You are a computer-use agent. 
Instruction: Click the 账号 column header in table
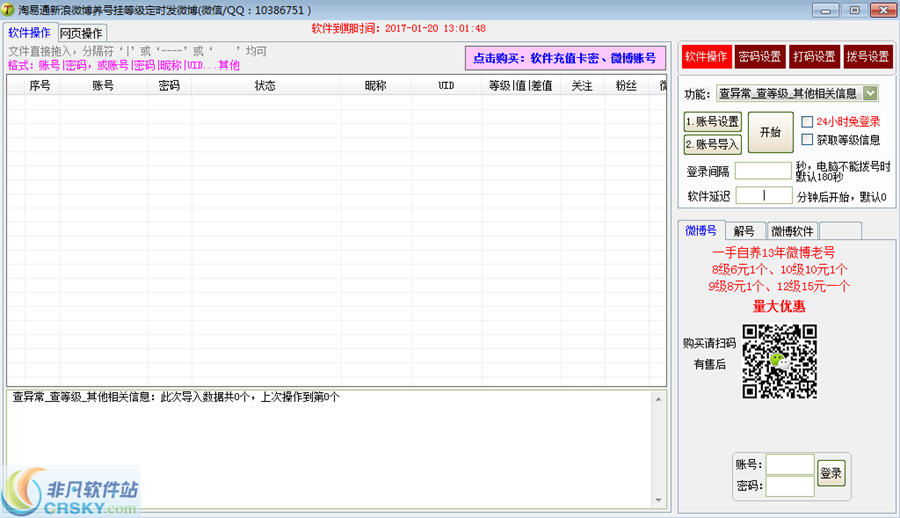(103, 86)
